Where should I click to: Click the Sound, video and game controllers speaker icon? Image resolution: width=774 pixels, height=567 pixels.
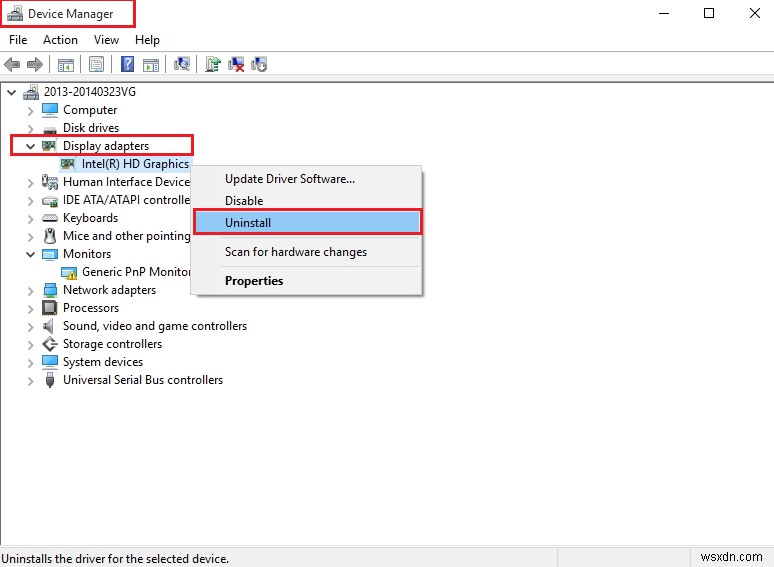pos(48,326)
